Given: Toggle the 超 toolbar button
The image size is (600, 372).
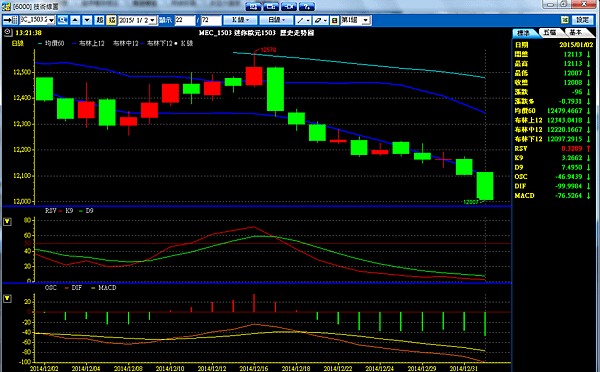Looking at the screenshot, I should click(99, 20).
